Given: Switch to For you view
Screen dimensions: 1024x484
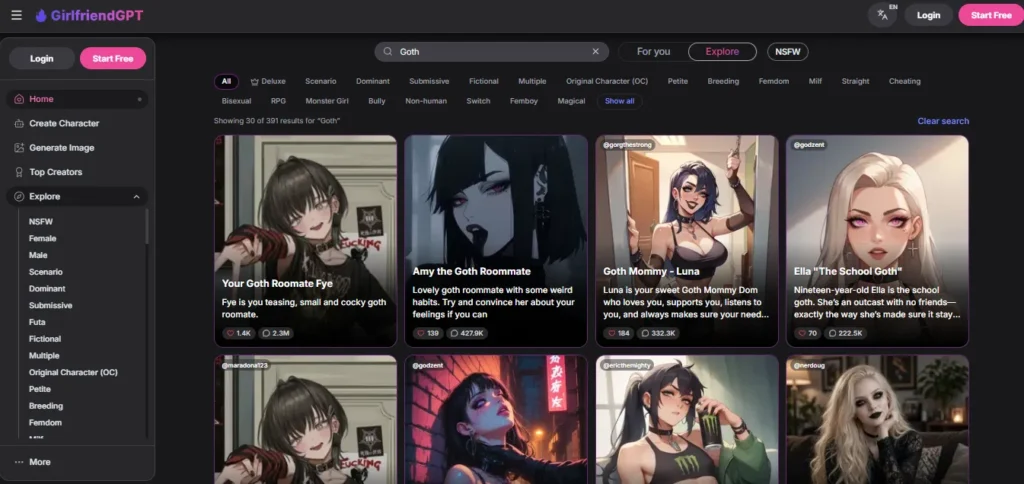Looking at the screenshot, I should pyautogui.click(x=653, y=52).
